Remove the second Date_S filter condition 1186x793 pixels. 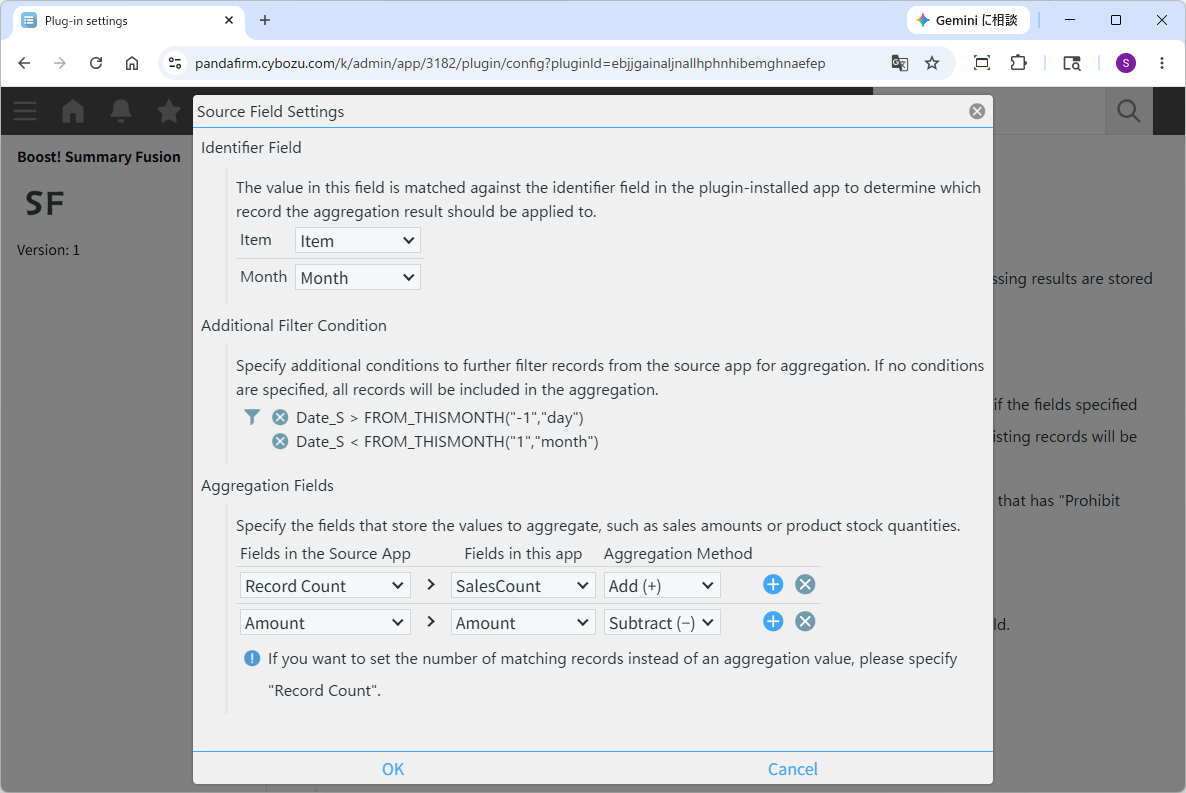click(280, 442)
